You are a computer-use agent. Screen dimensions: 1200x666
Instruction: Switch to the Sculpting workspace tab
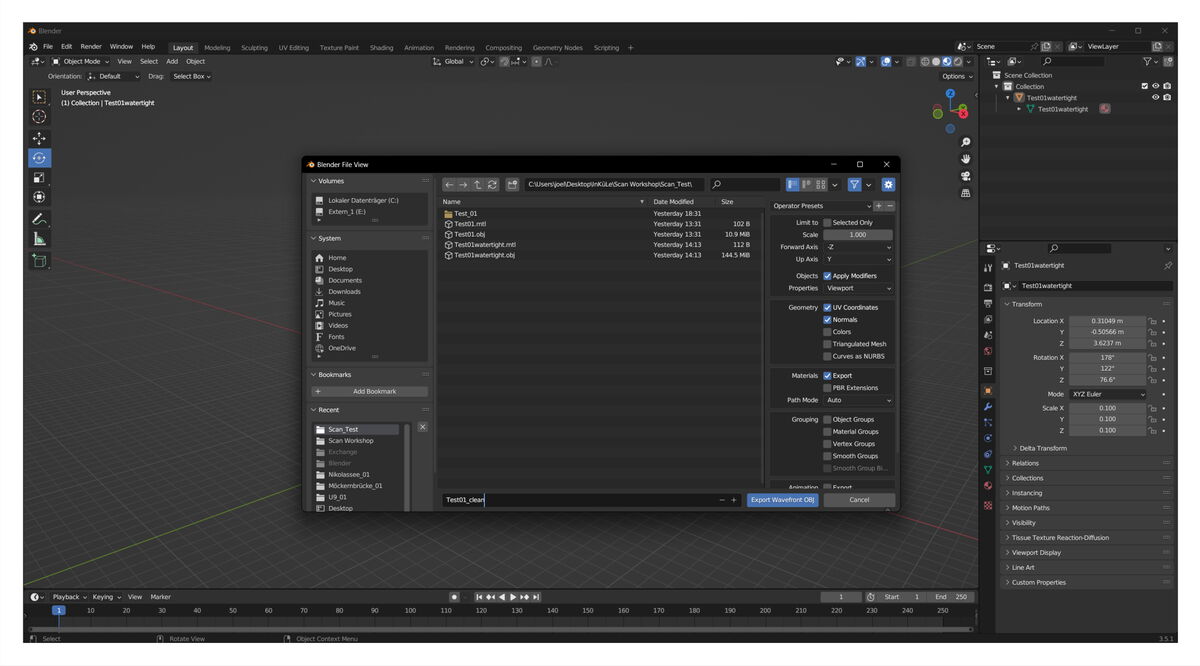click(254, 48)
